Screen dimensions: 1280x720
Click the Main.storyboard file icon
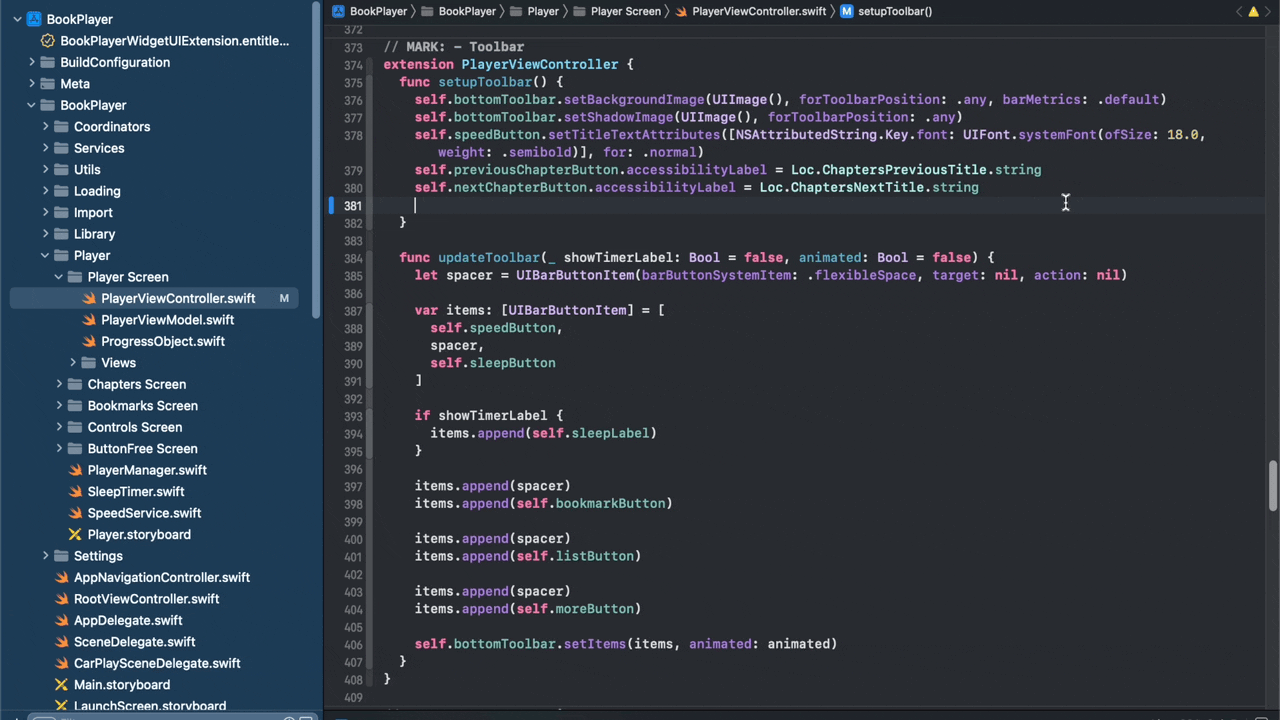click(x=61, y=685)
